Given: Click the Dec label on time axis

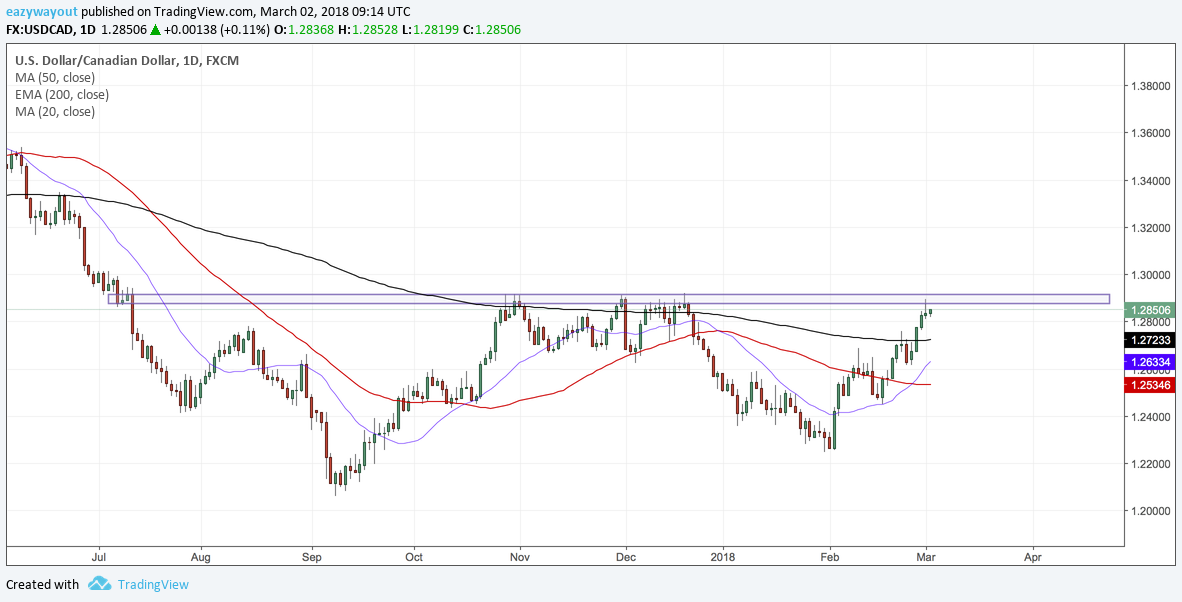Looking at the screenshot, I should pos(626,558).
